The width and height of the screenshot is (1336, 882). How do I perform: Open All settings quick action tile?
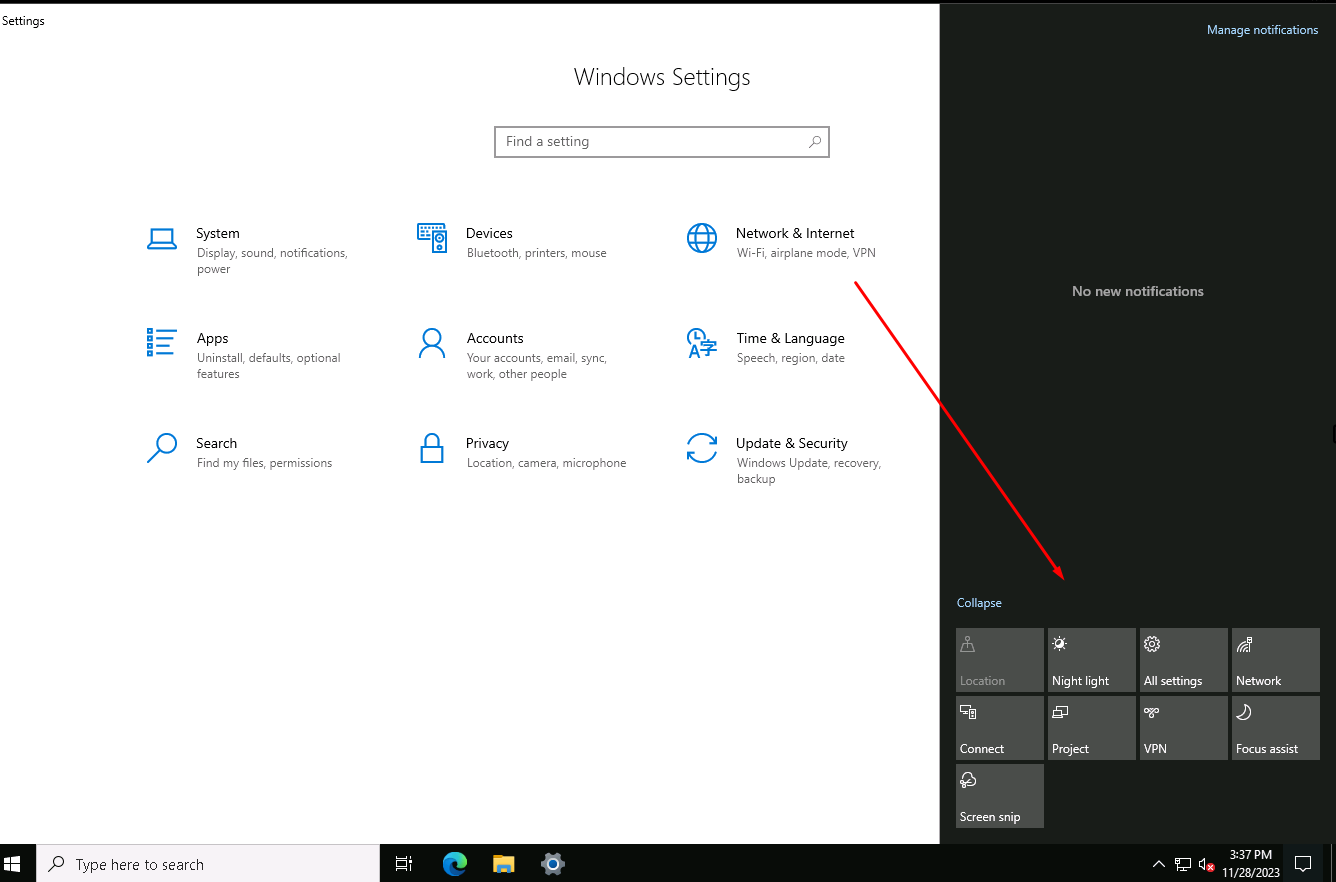click(x=1183, y=660)
